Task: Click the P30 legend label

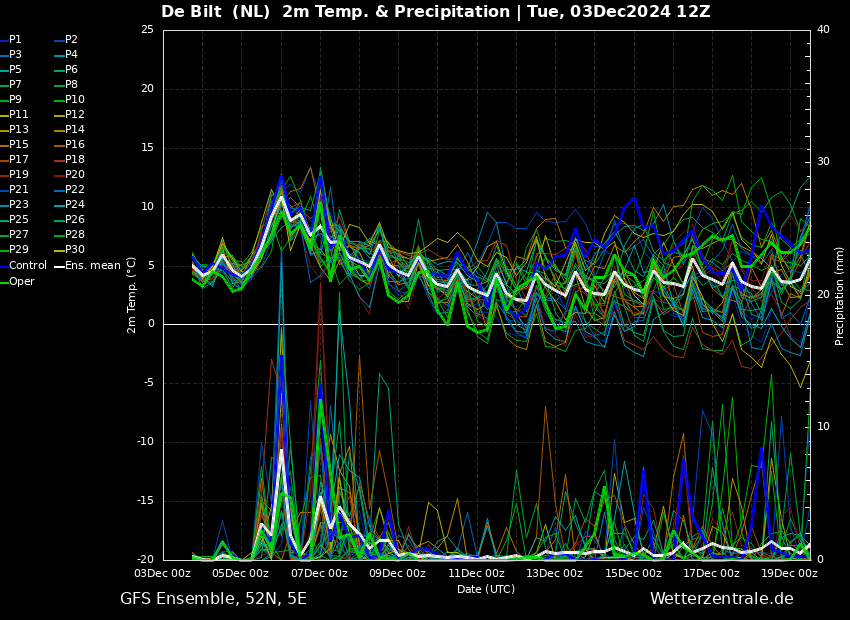Action: (x=74, y=250)
